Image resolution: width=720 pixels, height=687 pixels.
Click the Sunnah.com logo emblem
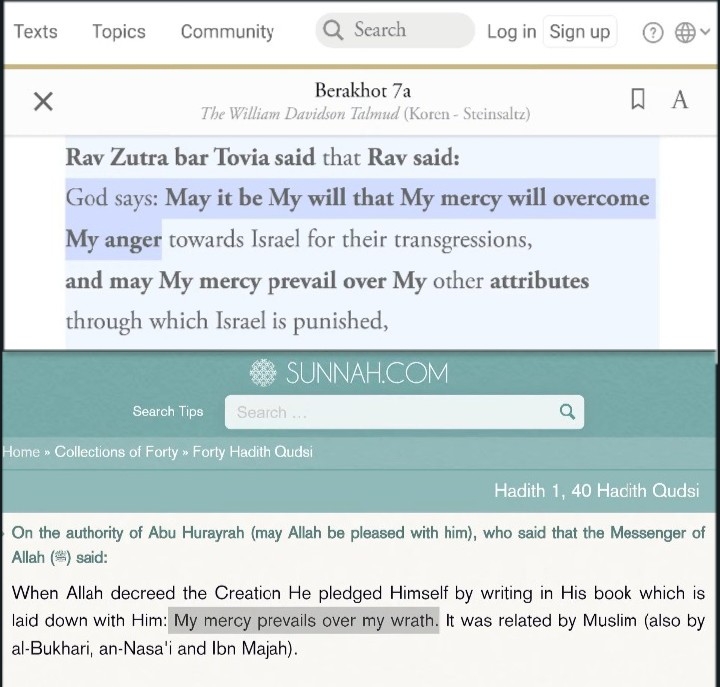[x=263, y=372]
